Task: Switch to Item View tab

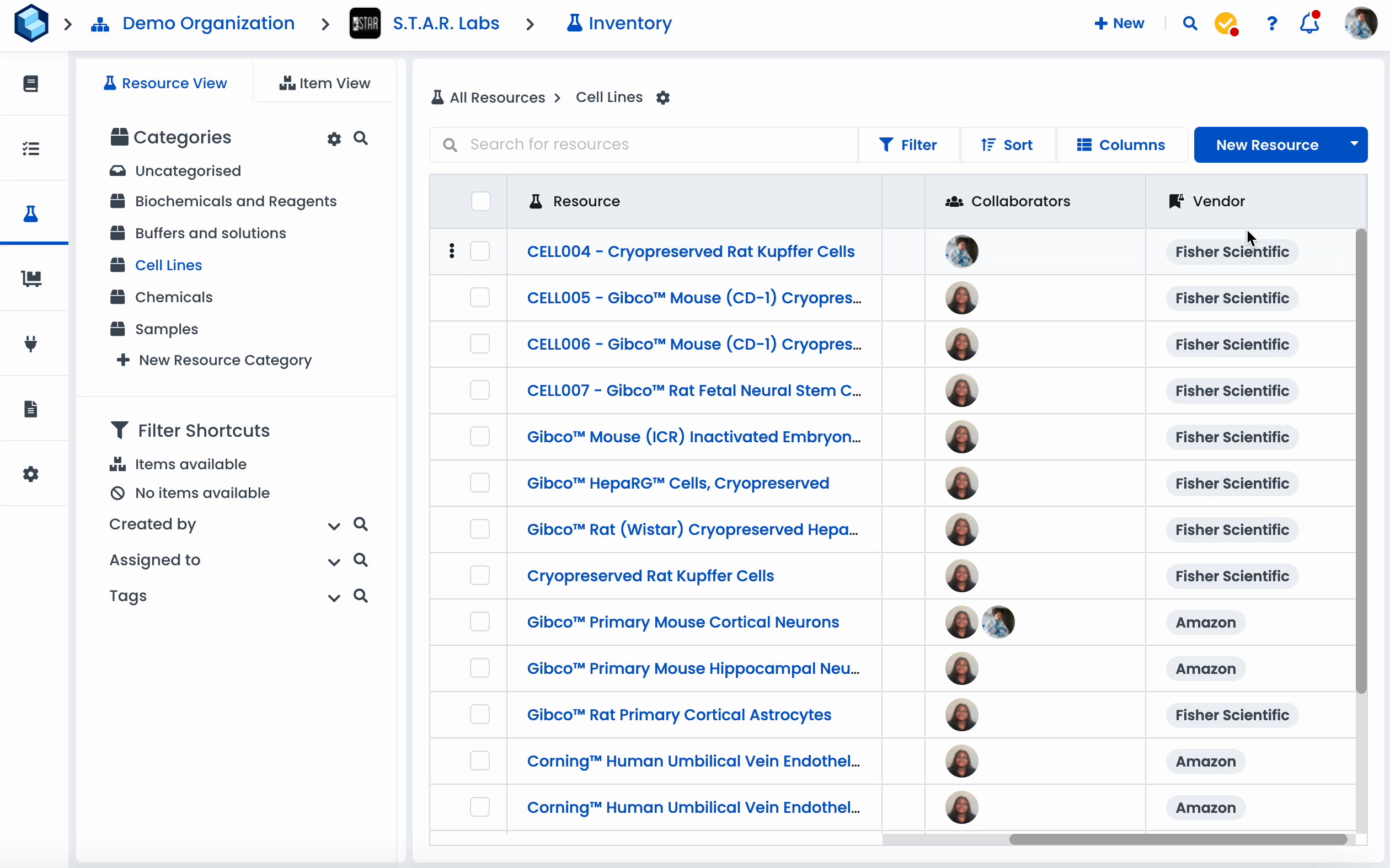Action: point(325,83)
